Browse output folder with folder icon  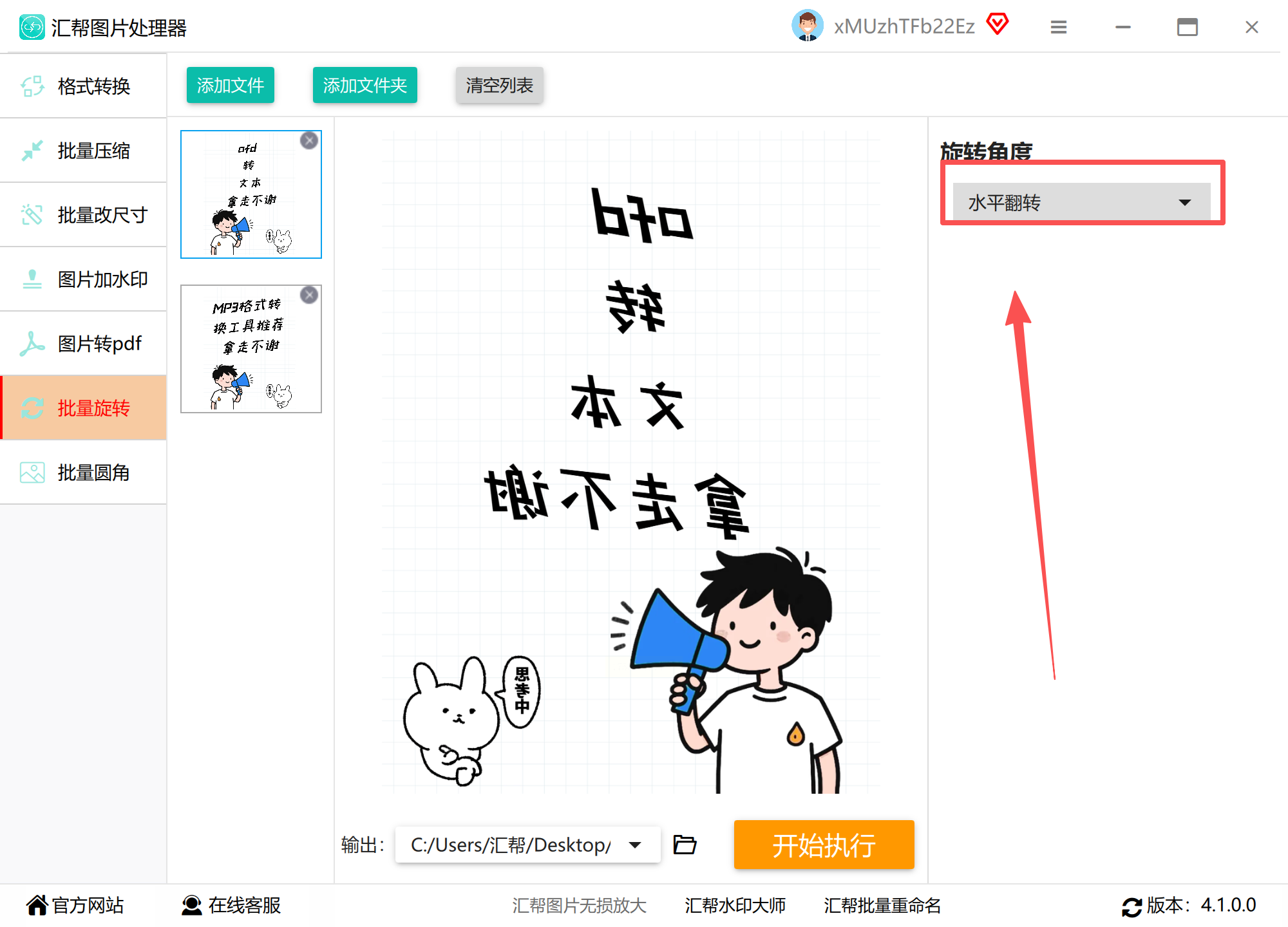tap(685, 845)
